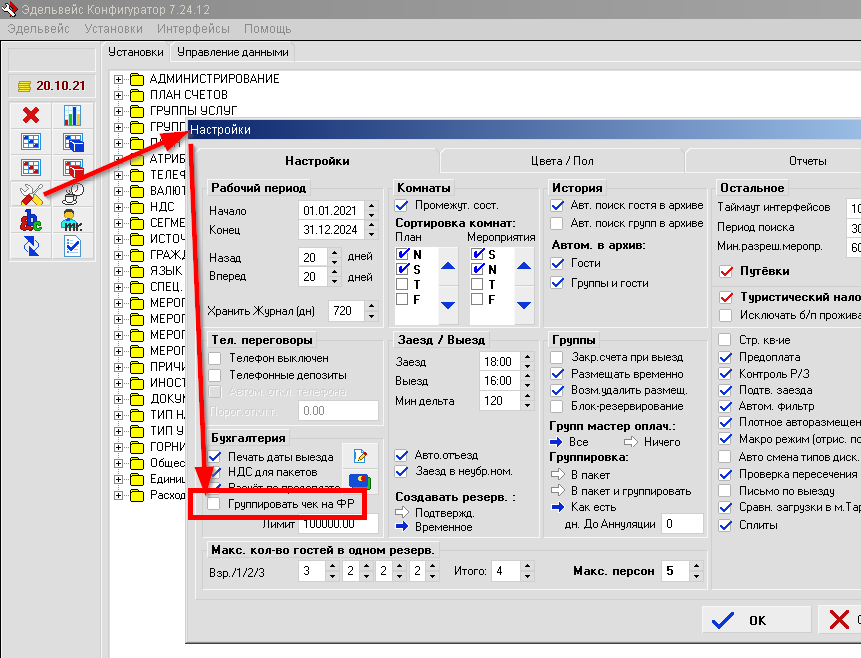The height and width of the screenshot is (658, 861).
Task: Uncheck the Авто.отъезд checkbox
Action: click(402, 455)
